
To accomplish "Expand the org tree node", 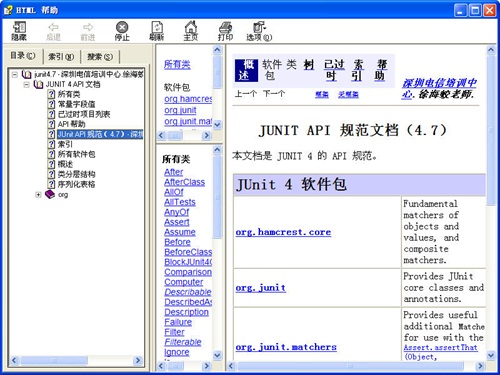I will click(x=38, y=195).
